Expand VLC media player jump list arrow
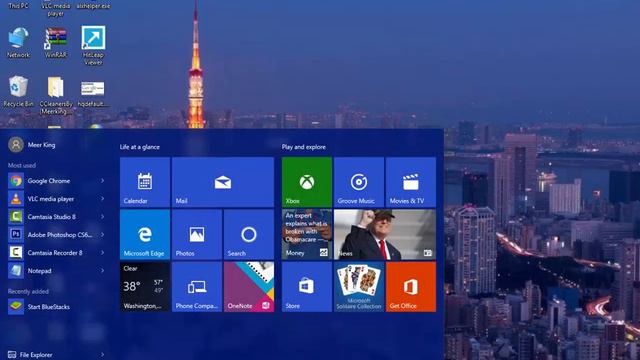640x360 pixels. [102, 199]
